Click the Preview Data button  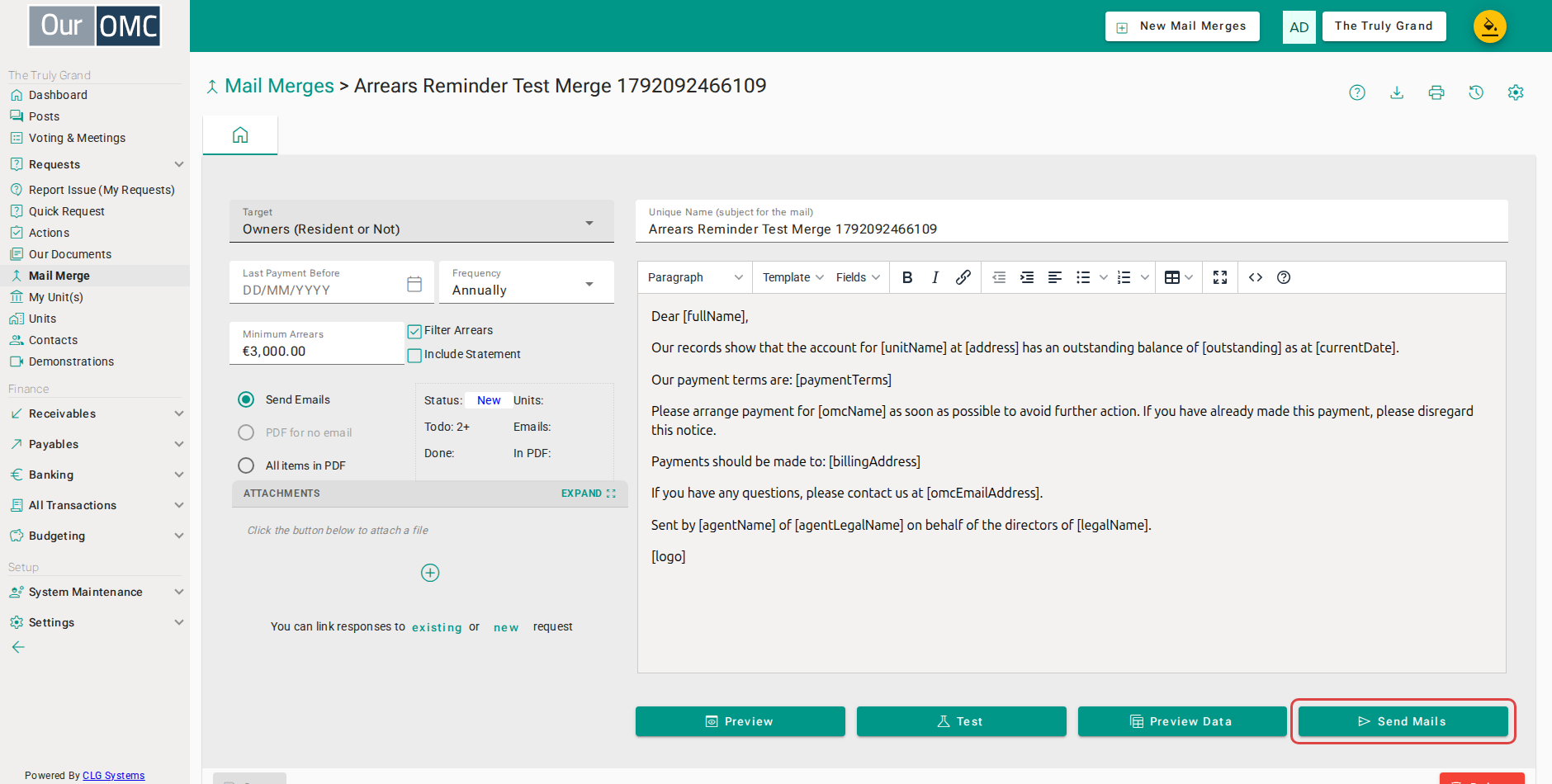[x=1182, y=721]
